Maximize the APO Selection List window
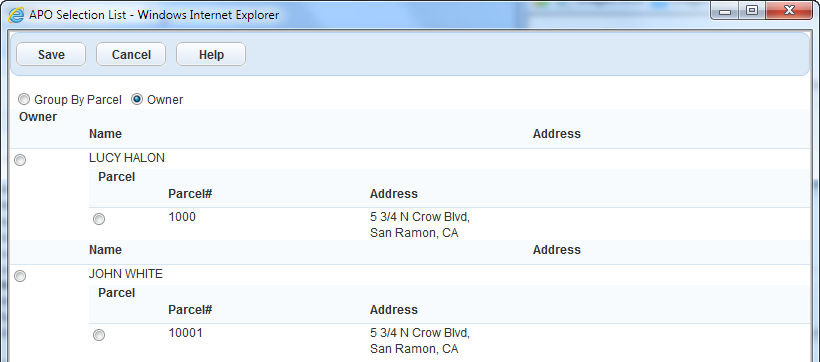 (x=752, y=11)
